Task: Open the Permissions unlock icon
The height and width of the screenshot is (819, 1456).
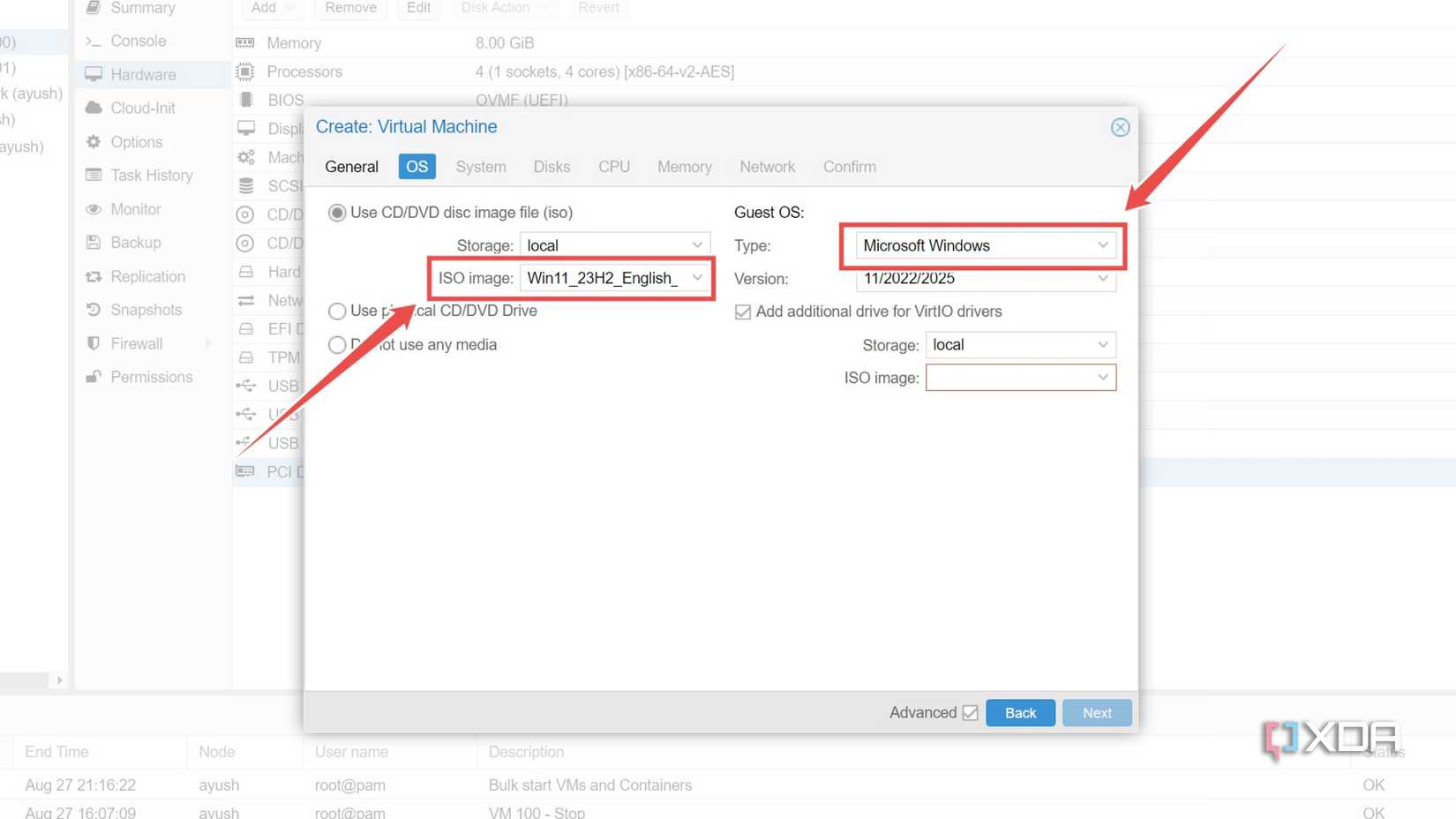Action: [x=94, y=377]
